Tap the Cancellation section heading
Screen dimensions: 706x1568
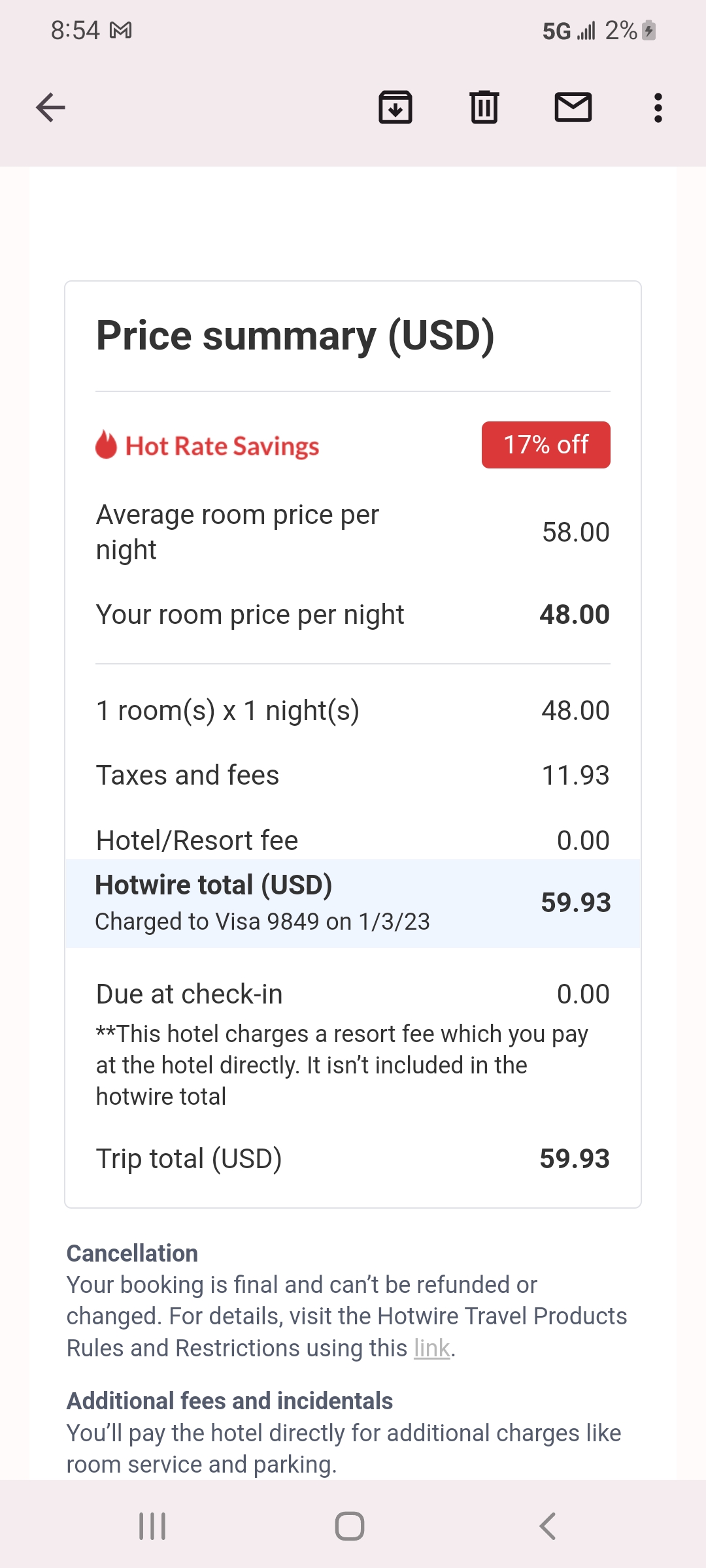click(132, 1253)
